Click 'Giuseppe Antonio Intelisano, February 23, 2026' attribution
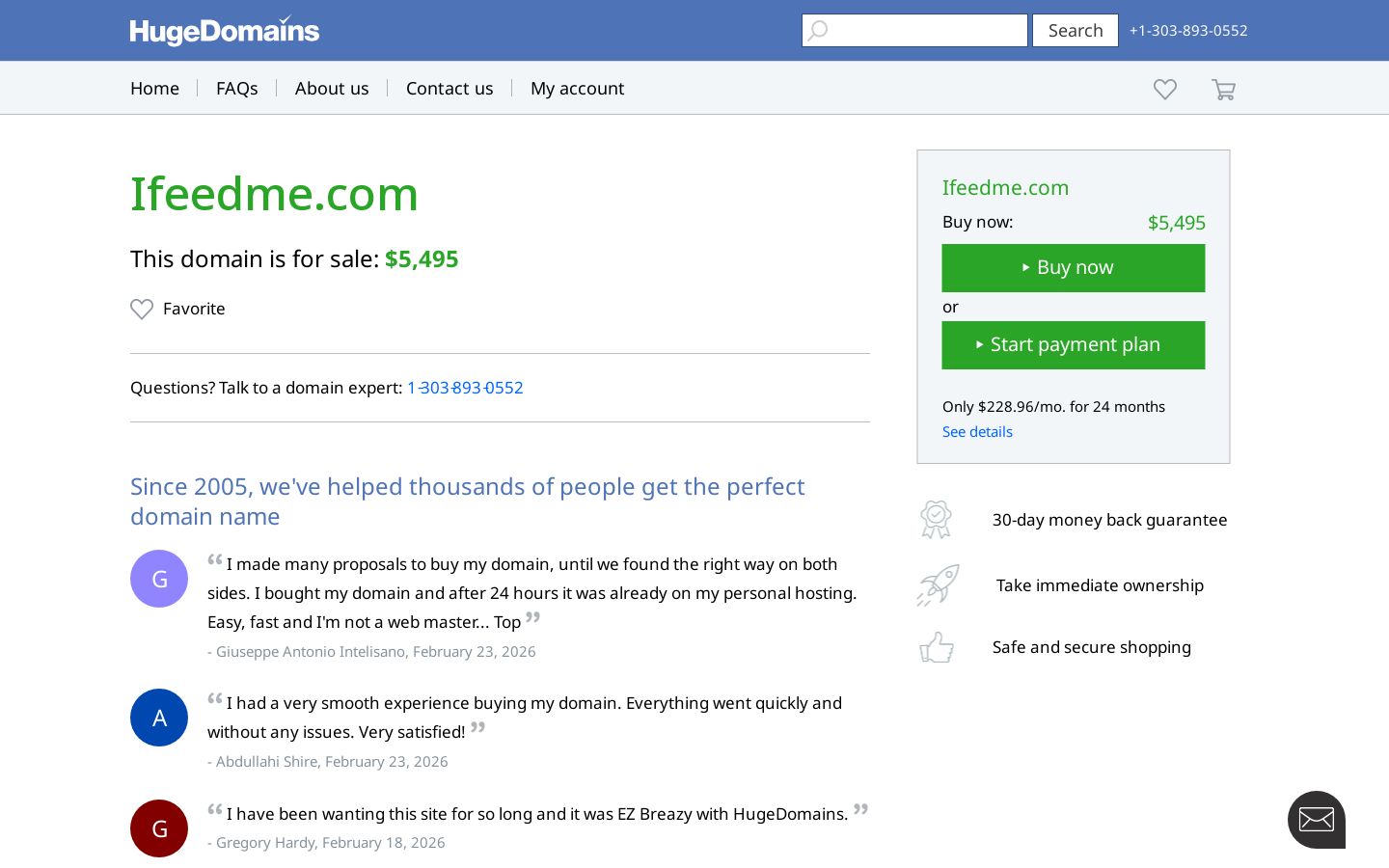The image size is (1389, 868). [x=371, y=652]
